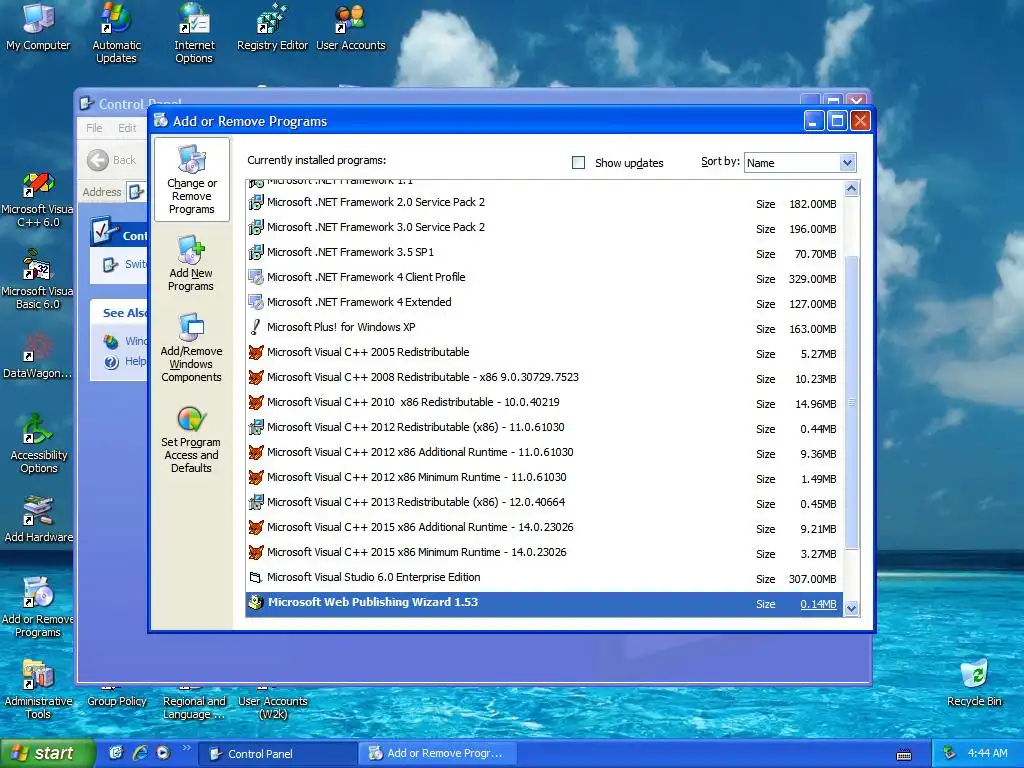The height and width of the screenshot is (768, 1024).
Task: Open Accessibility Options desktop icon
Action: point(39,444)
